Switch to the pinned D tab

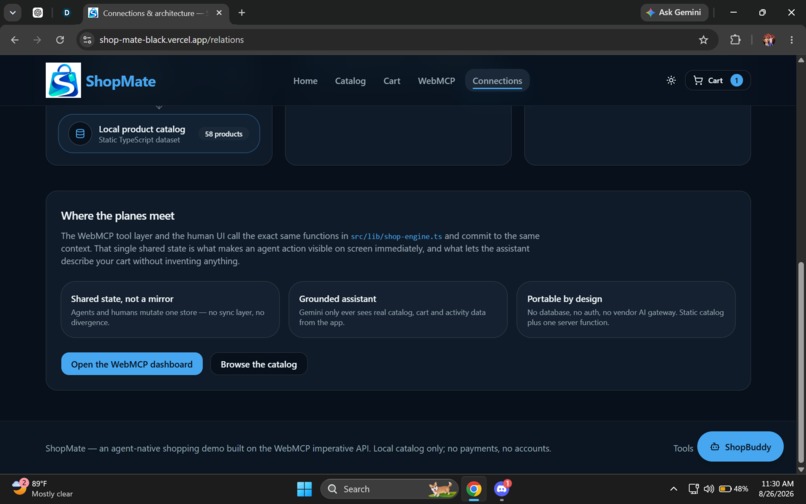[67, 13]
